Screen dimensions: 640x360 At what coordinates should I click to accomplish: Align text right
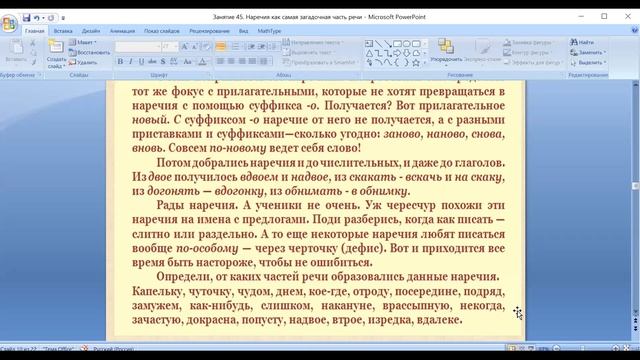[242, 61]
